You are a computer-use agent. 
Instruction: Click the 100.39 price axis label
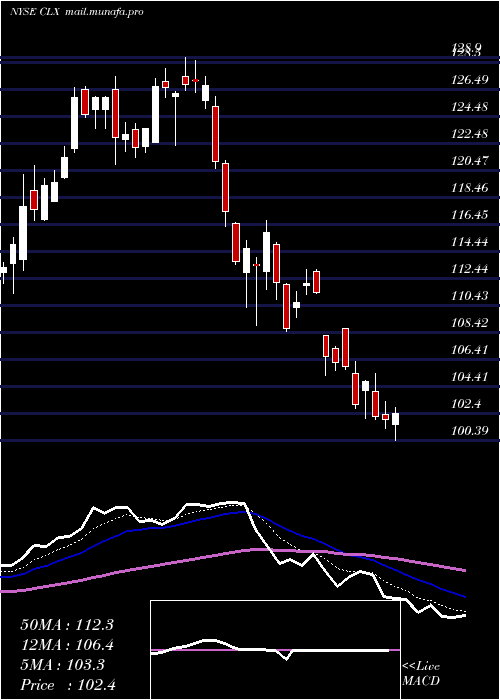[469, 430]
